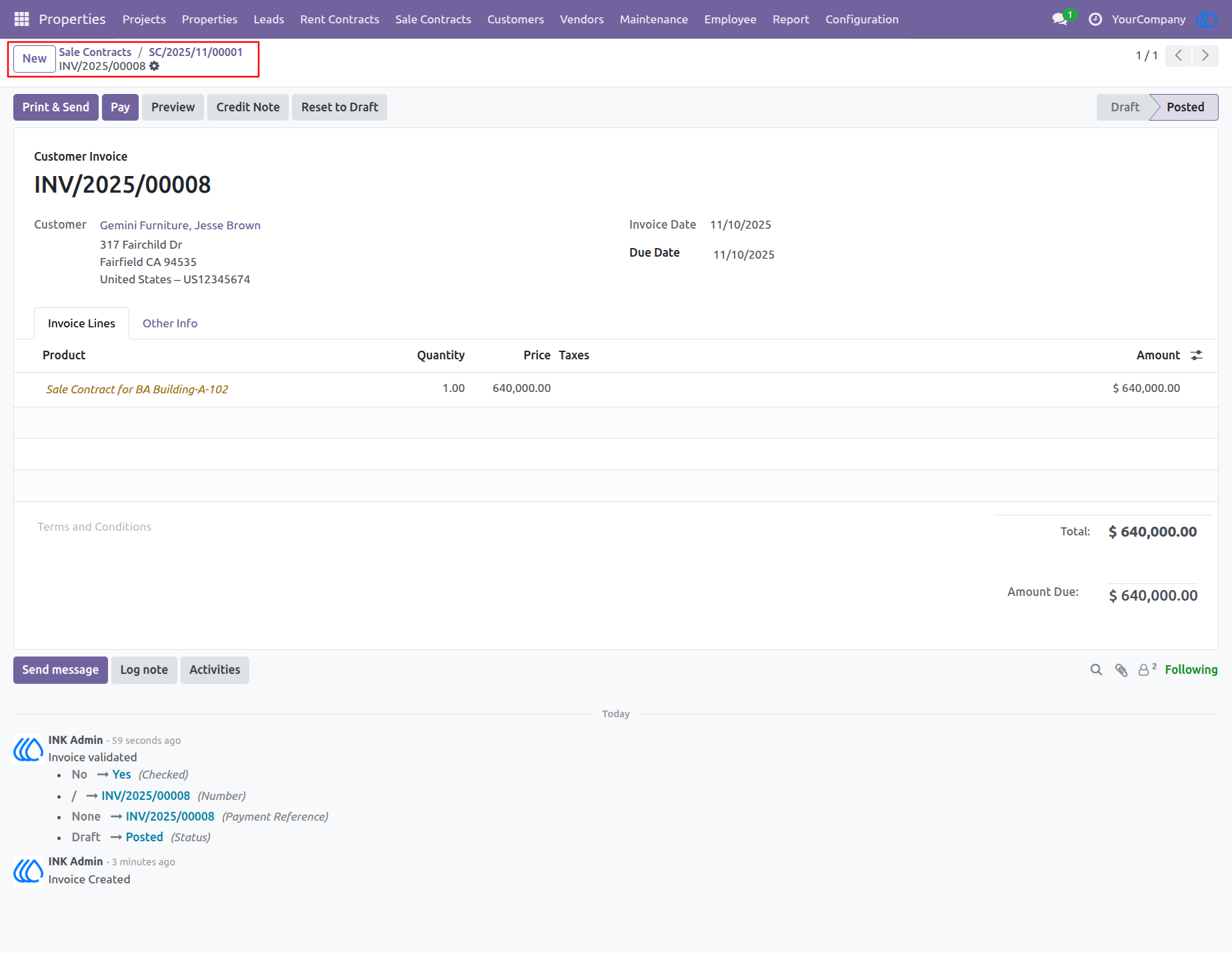
Task: Select the Invoice Lines tab
Action: pos(81,323)
